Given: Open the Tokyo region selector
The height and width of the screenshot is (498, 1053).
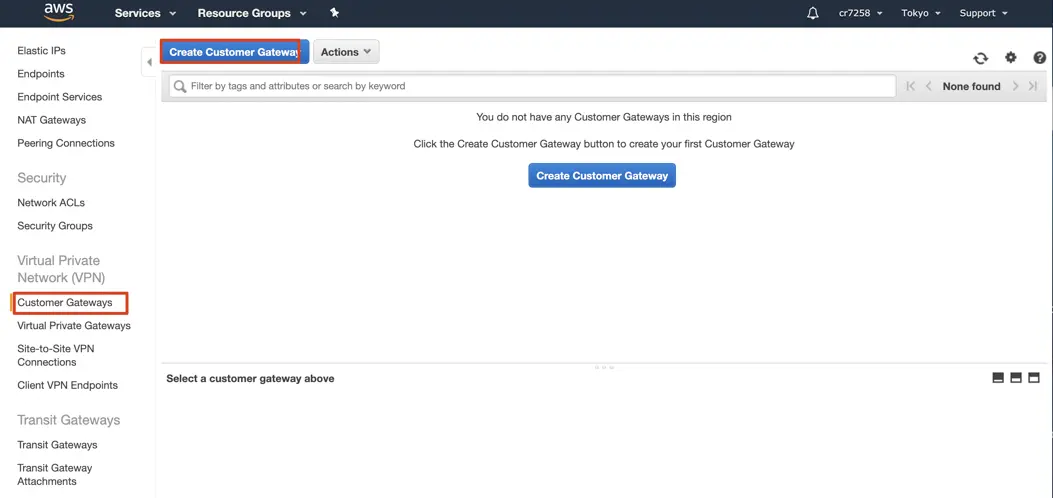Looking at the screenshot, I should (921, 13).
